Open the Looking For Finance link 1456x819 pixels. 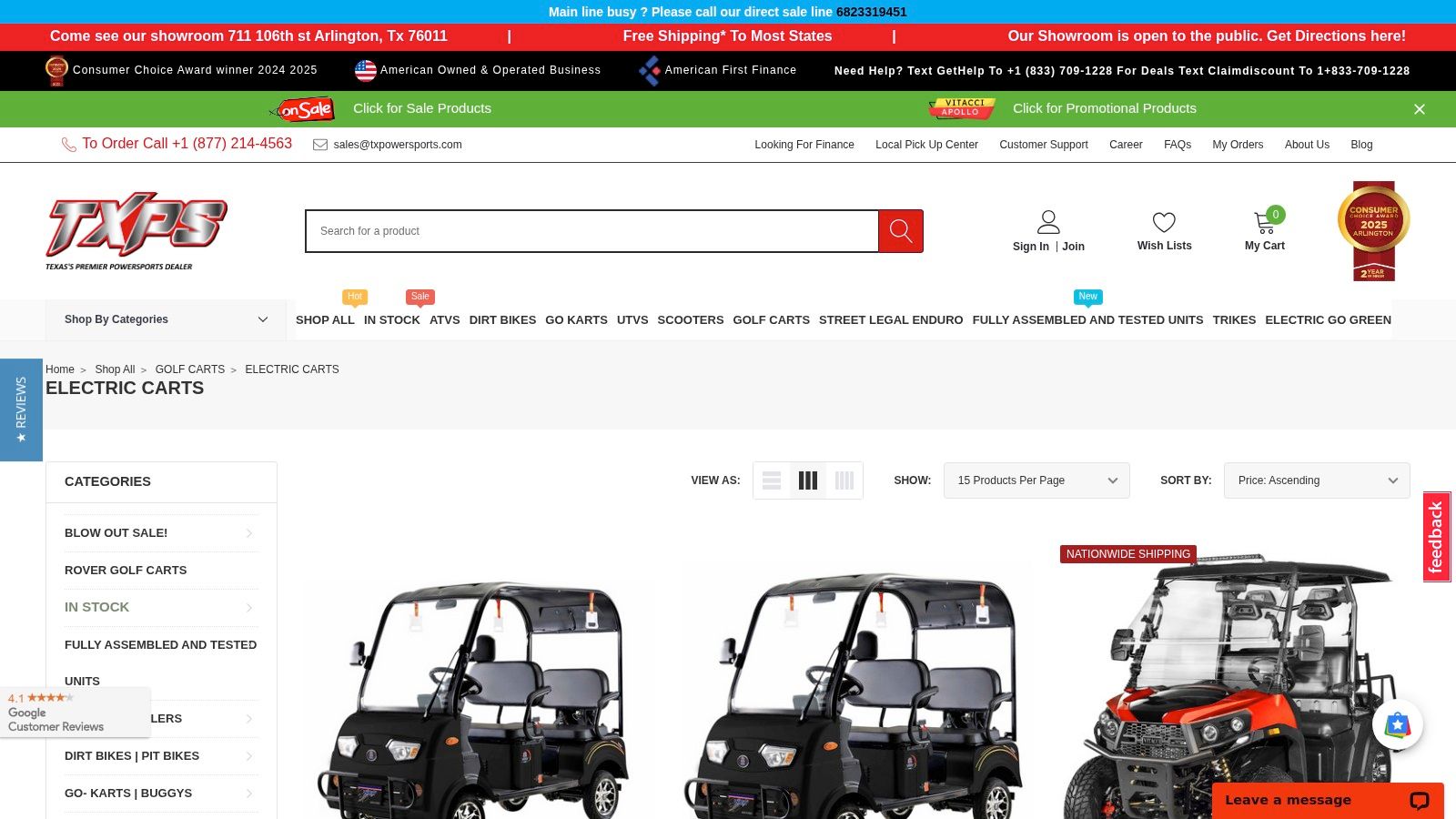[804, 145]
